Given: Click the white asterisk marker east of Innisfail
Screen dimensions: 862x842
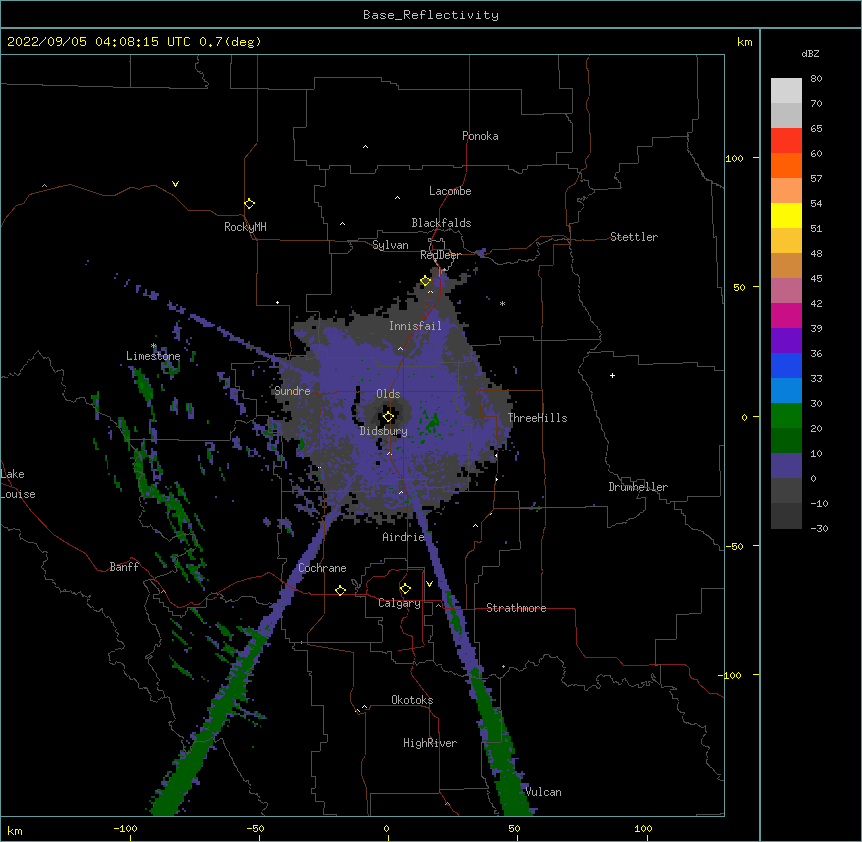Looking at the screenshot, I should click(x=502, y=303).
